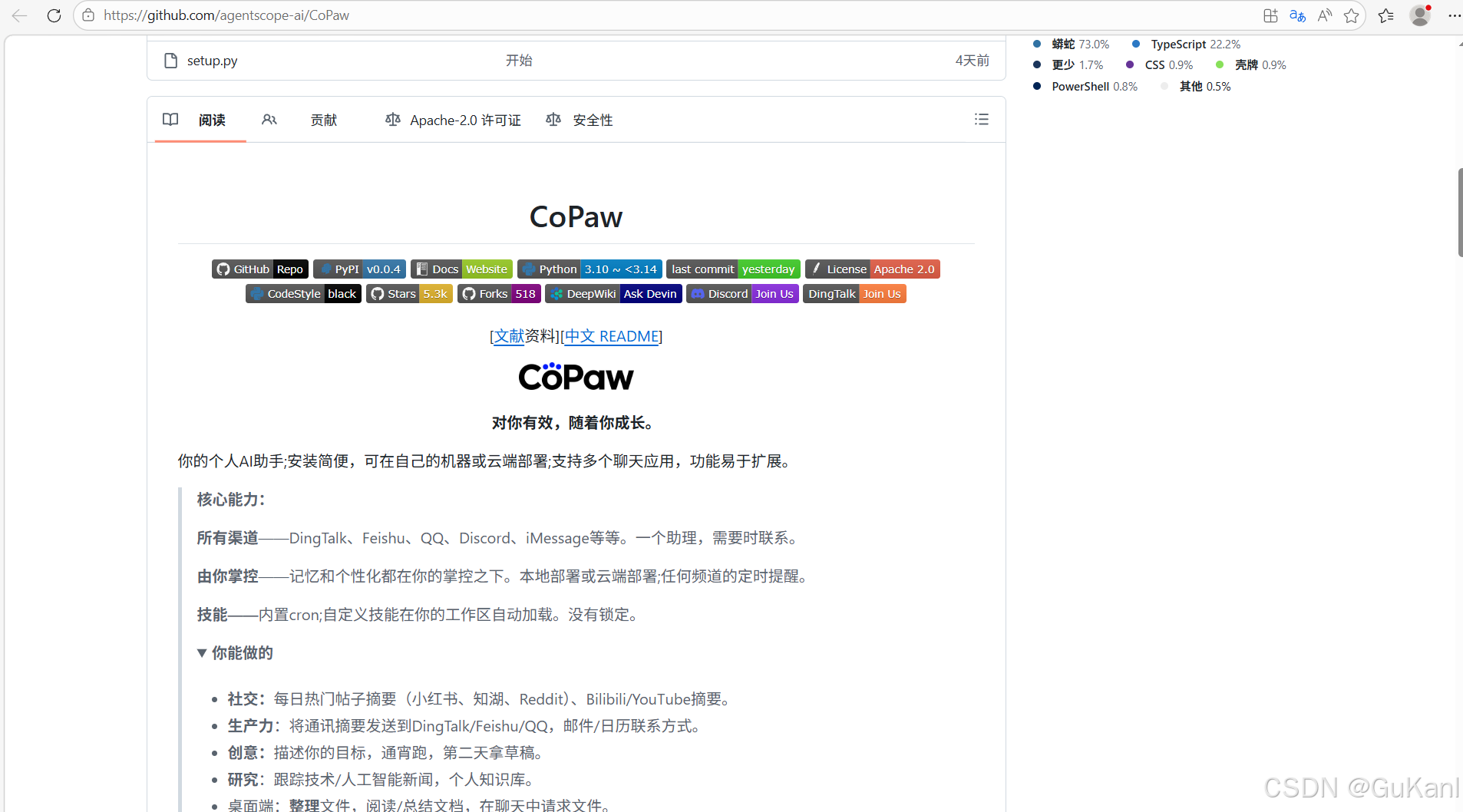Screen dimensions: 1463x812
Task: Click the CodeStyle black badge
Action: pos(303,294)
